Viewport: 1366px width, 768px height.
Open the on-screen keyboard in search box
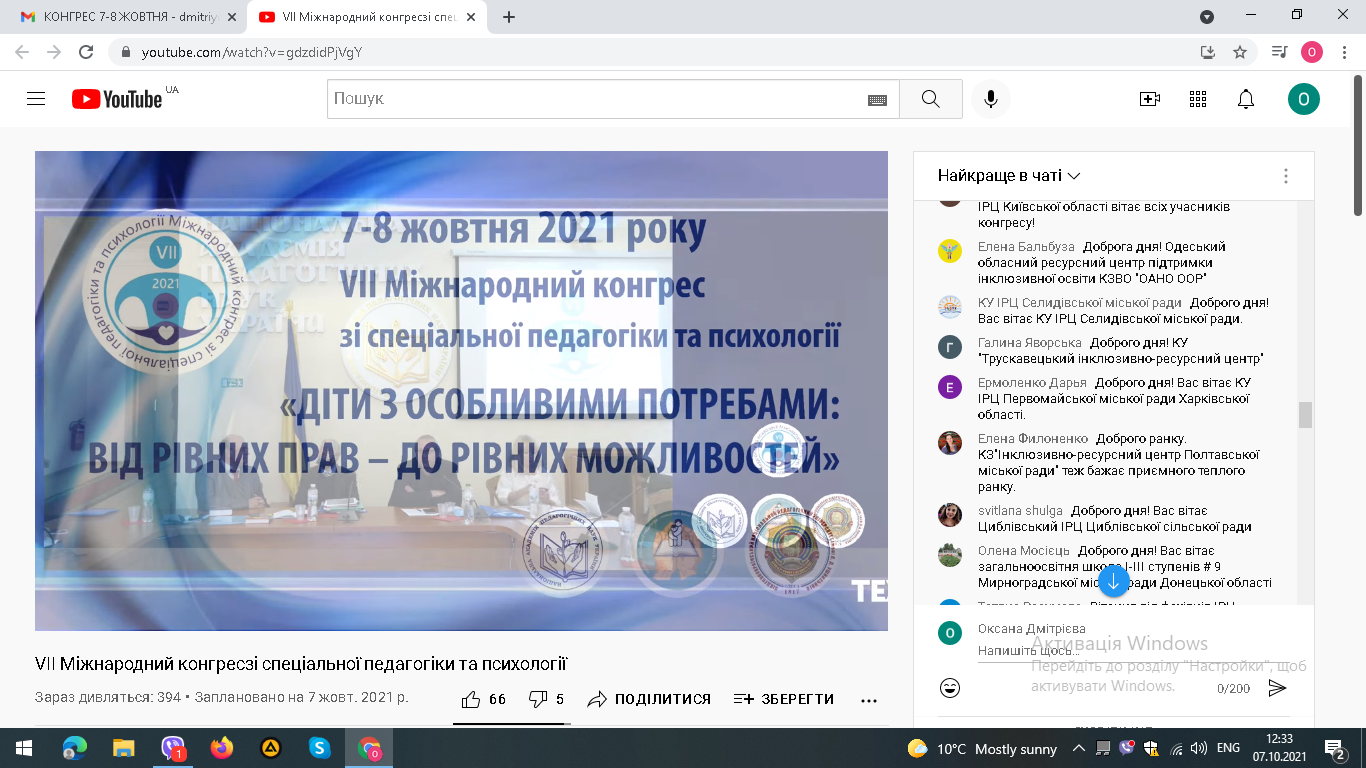coord(877,100)
